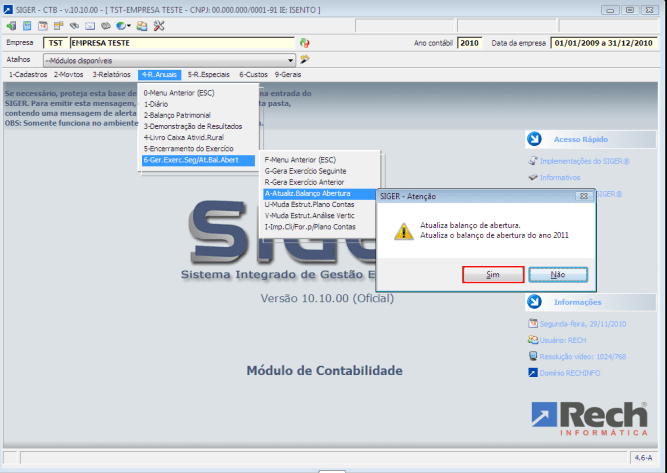Image resolution: width=667 pixels, height=473 pixels.
Task: Click the Acesso Rápido arrow icon
Action: tap(534, 139)
